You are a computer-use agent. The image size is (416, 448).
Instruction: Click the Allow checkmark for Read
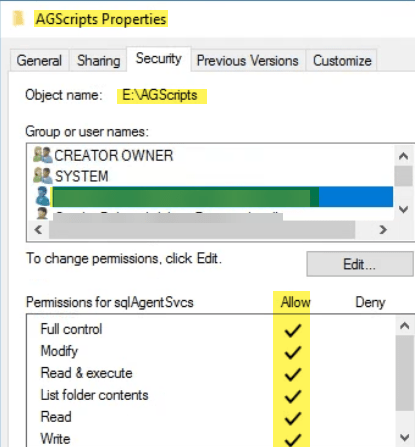[x=293, y=418]
